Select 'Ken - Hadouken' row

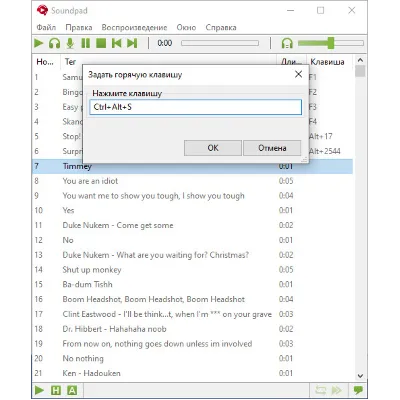click(x=193, y=373)
